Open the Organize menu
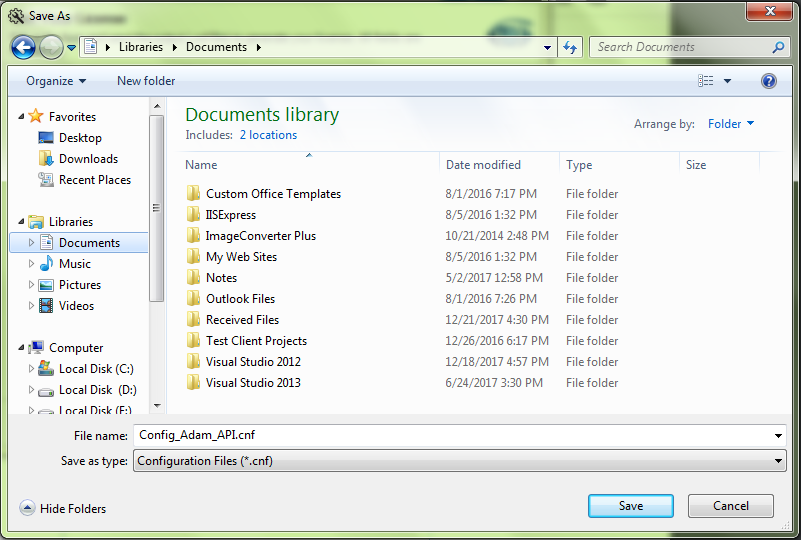801x540 pixels. point(56,81)
